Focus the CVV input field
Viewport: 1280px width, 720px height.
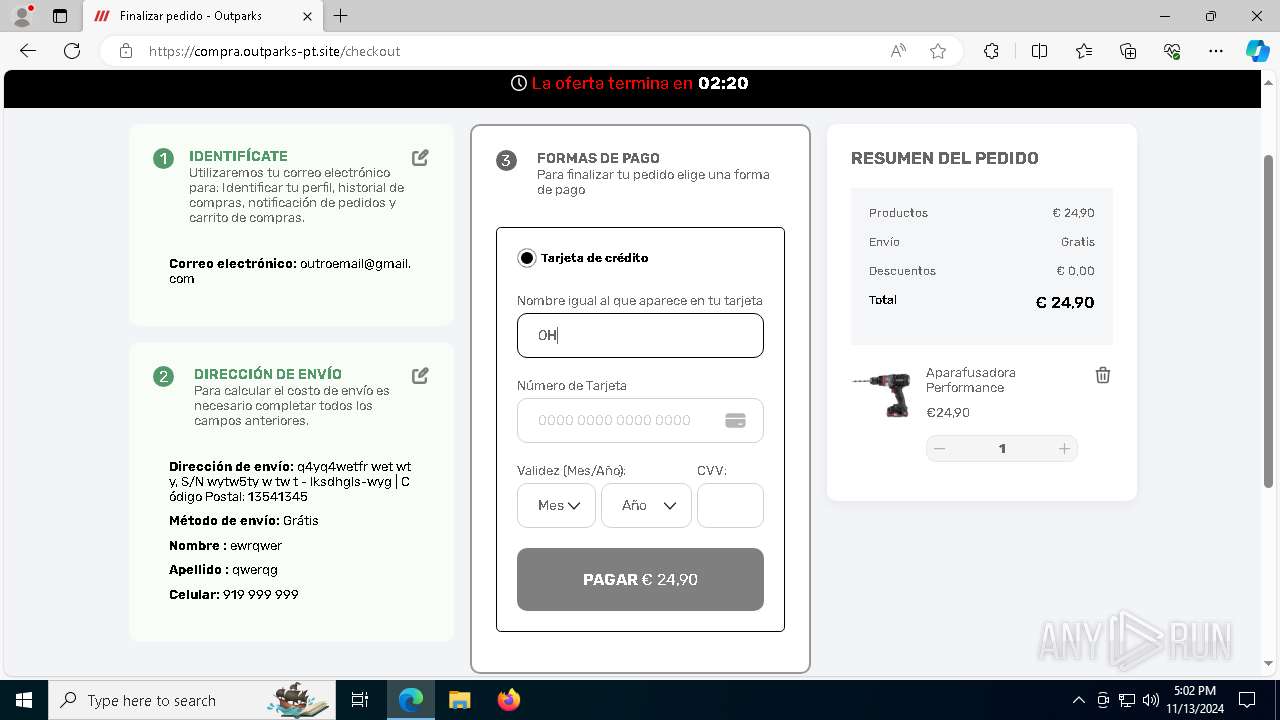pyautogui.click(x=730, y=505)
